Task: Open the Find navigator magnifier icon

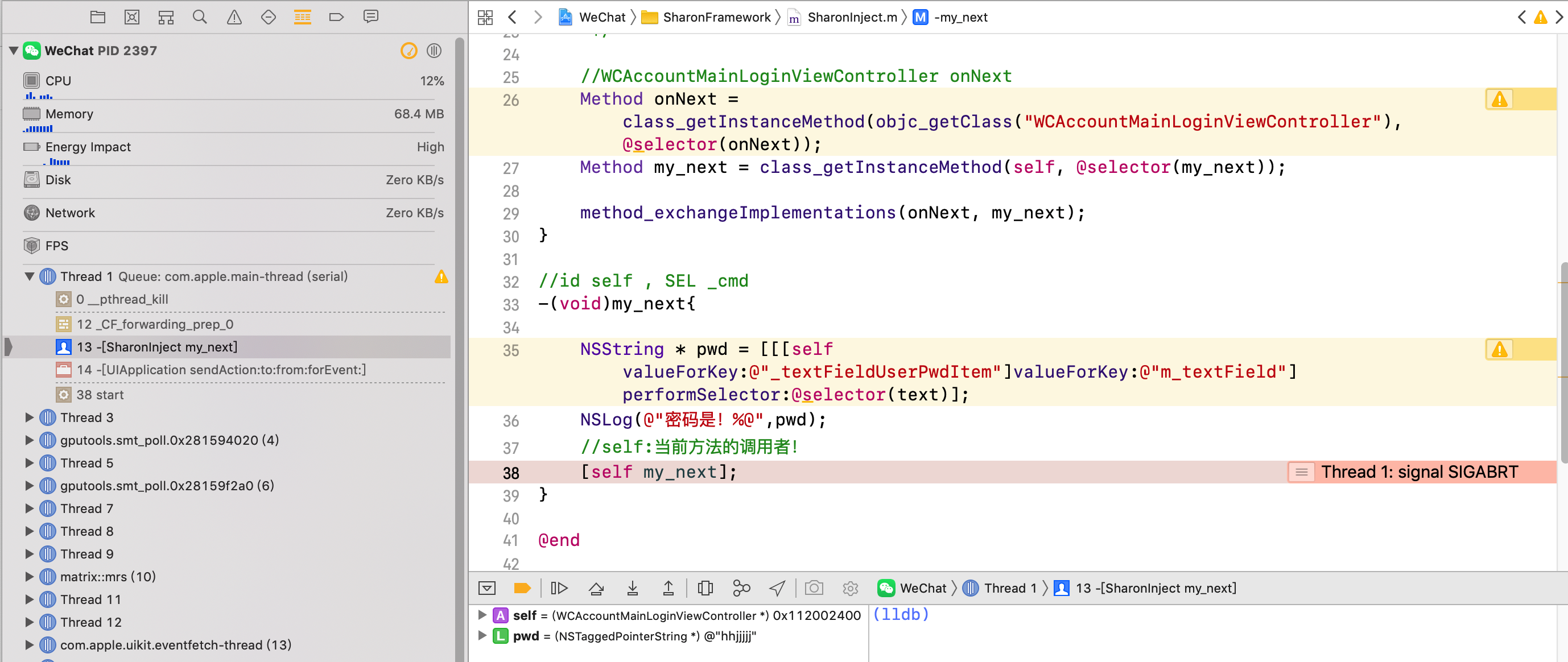Action: coord(200,17)
